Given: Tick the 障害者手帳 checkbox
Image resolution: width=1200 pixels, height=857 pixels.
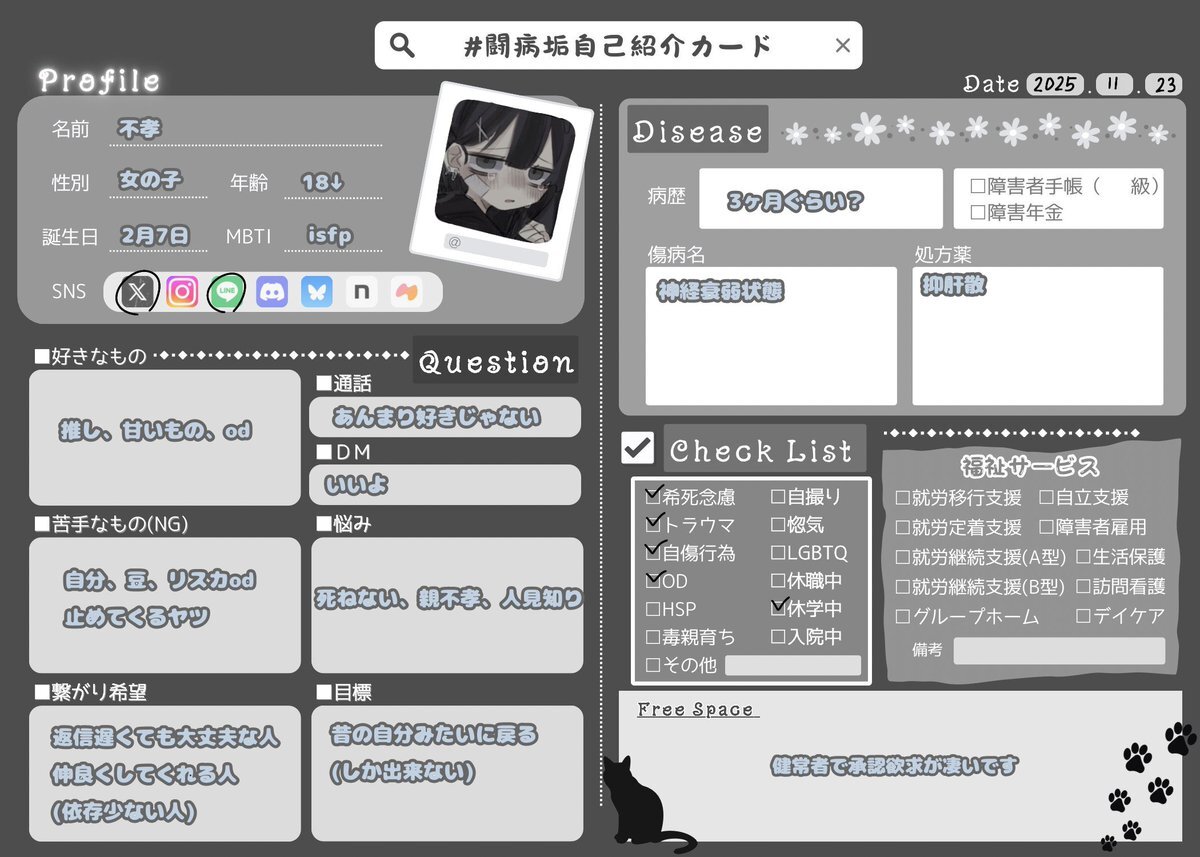Looking at the screenshot, I should (978, 186).
